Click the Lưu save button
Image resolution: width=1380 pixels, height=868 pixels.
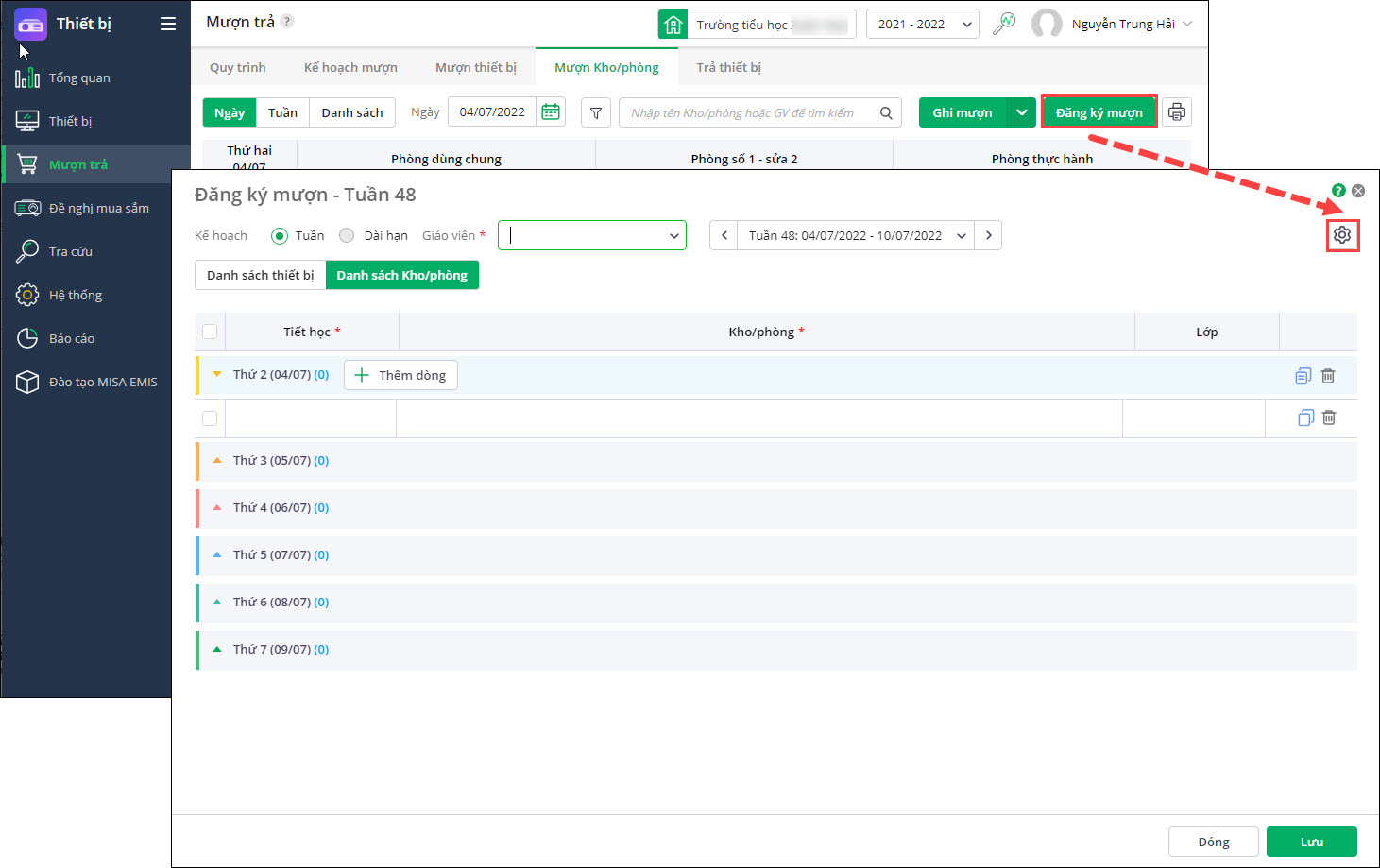pyautogui.click(x=1312, y=842)
